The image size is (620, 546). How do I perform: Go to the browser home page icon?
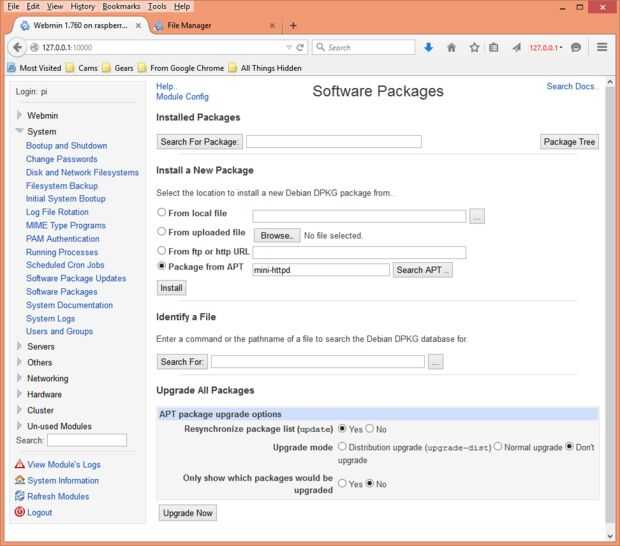click(x=451, y=47)
